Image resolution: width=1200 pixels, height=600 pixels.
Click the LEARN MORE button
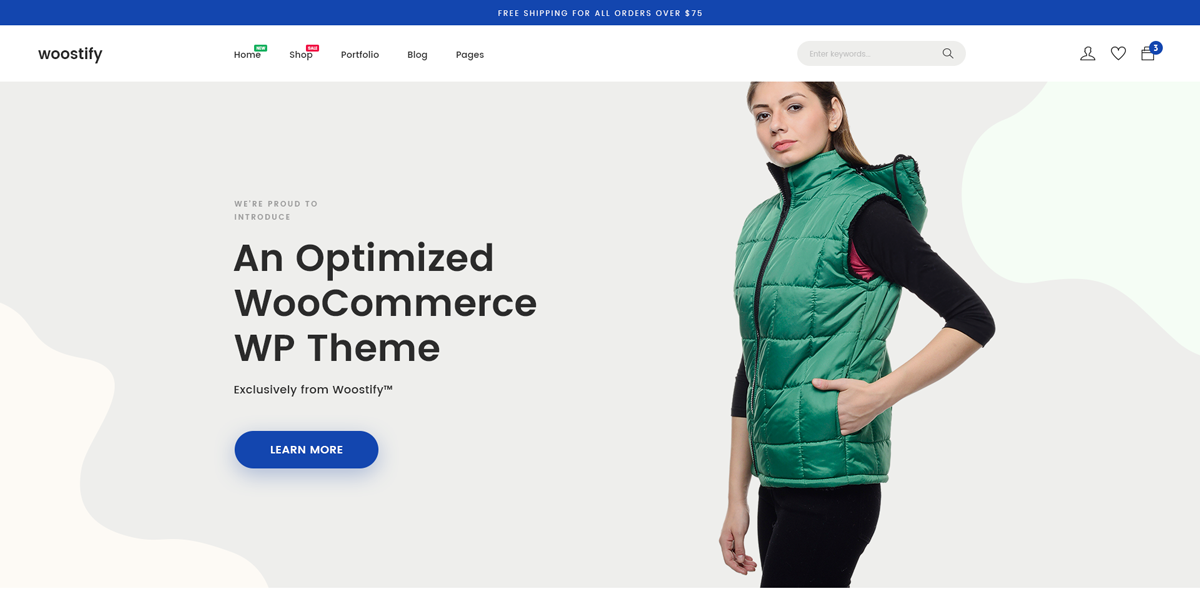pyautogui.click(x=306, y=450)
